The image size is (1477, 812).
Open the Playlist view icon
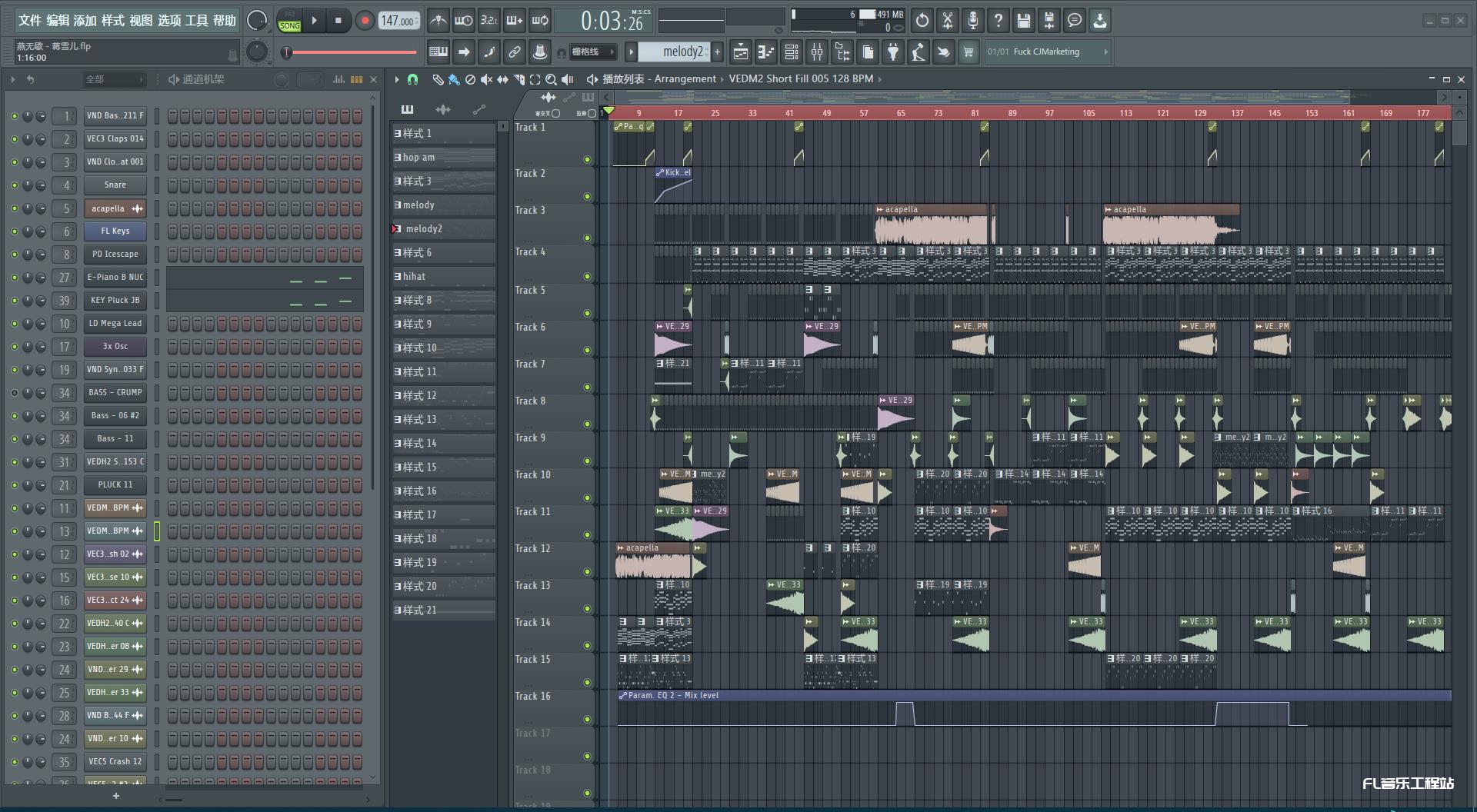[740, 52]
